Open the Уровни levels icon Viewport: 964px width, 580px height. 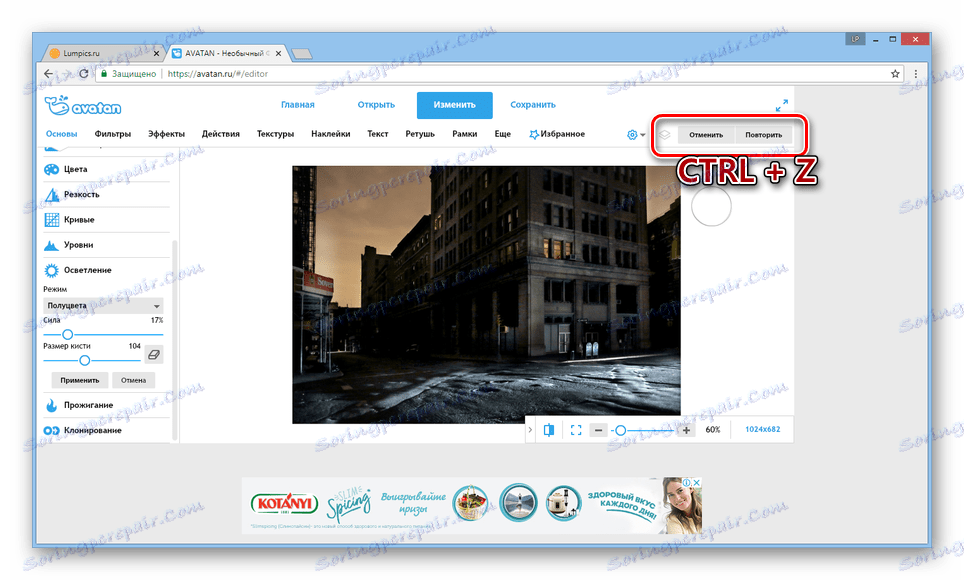[x=52, y=245]
